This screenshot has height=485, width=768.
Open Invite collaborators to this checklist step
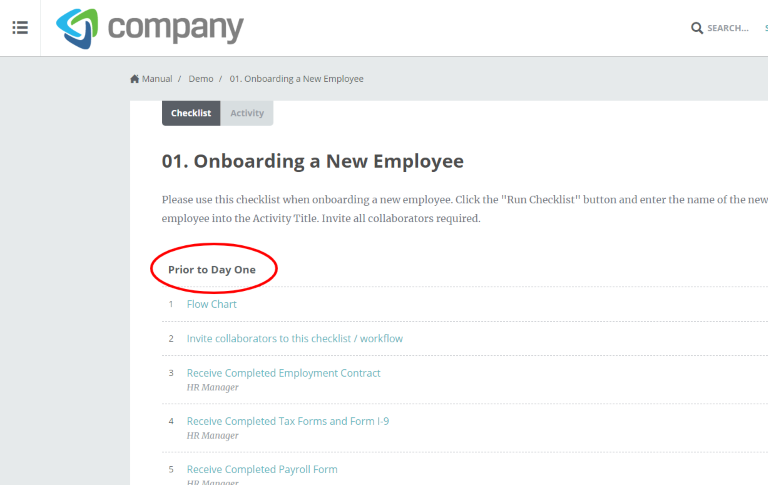click(x=295, y=339)
